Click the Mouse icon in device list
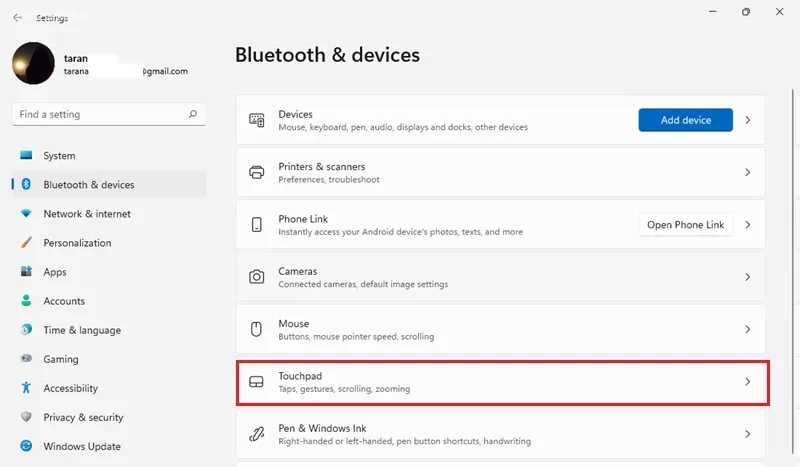Image resolution: width=800 pixels, height=467 pixels. [x=257, y=329]
